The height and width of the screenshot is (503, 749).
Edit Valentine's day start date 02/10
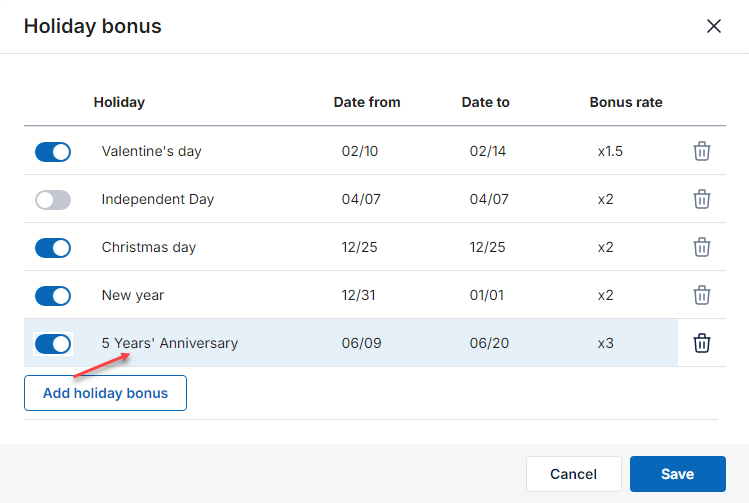coord(360,151)
